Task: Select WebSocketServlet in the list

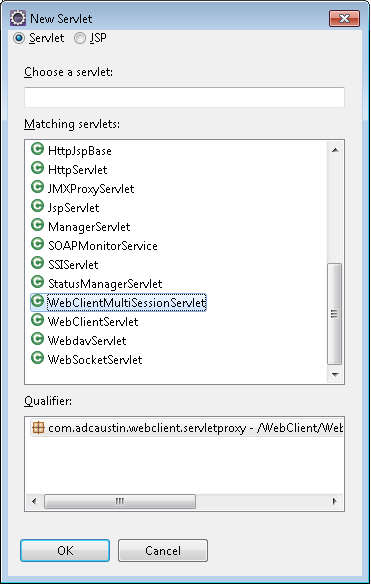Action: [x=95, y=360]
